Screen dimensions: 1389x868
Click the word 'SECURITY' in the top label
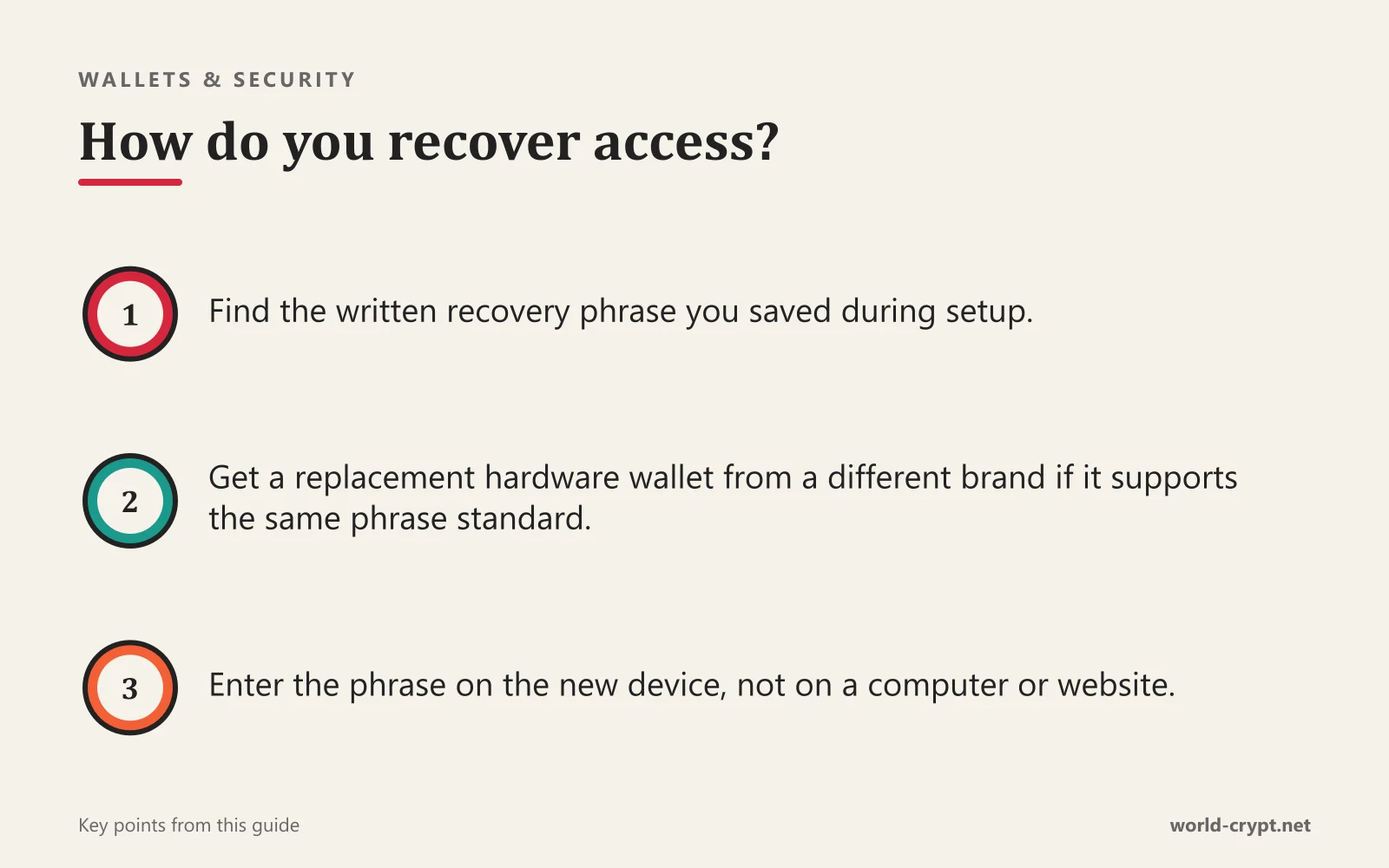pos(294,80)
